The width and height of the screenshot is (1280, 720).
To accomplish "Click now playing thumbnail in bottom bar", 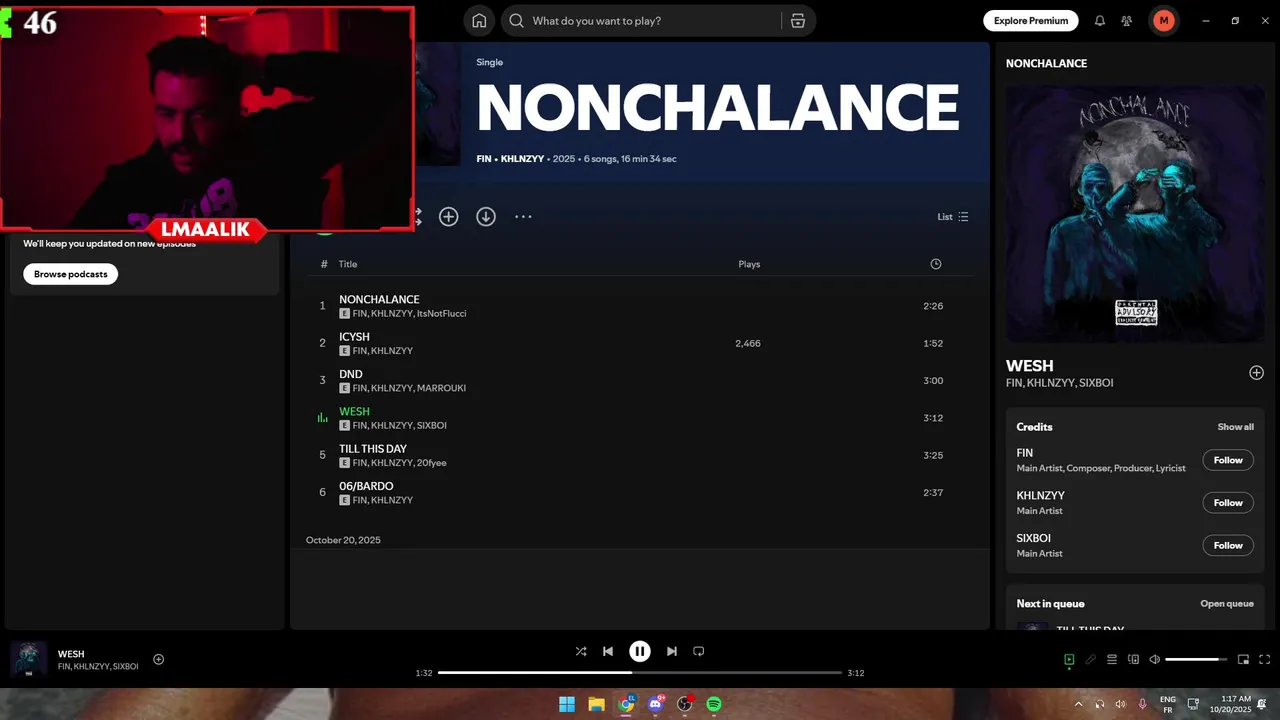I will point(28,659).
